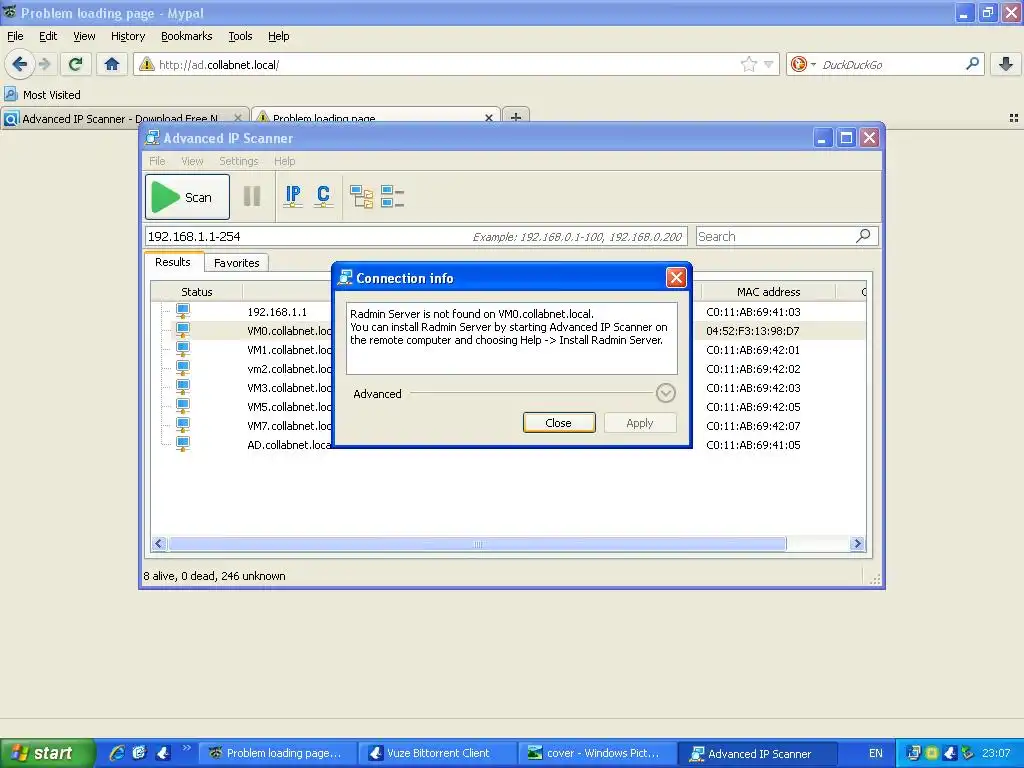The height and width of the screenshot is (768, 1024).
Task: Click the computer icon beside 192.168.1.1
Action: pos(183,311)
